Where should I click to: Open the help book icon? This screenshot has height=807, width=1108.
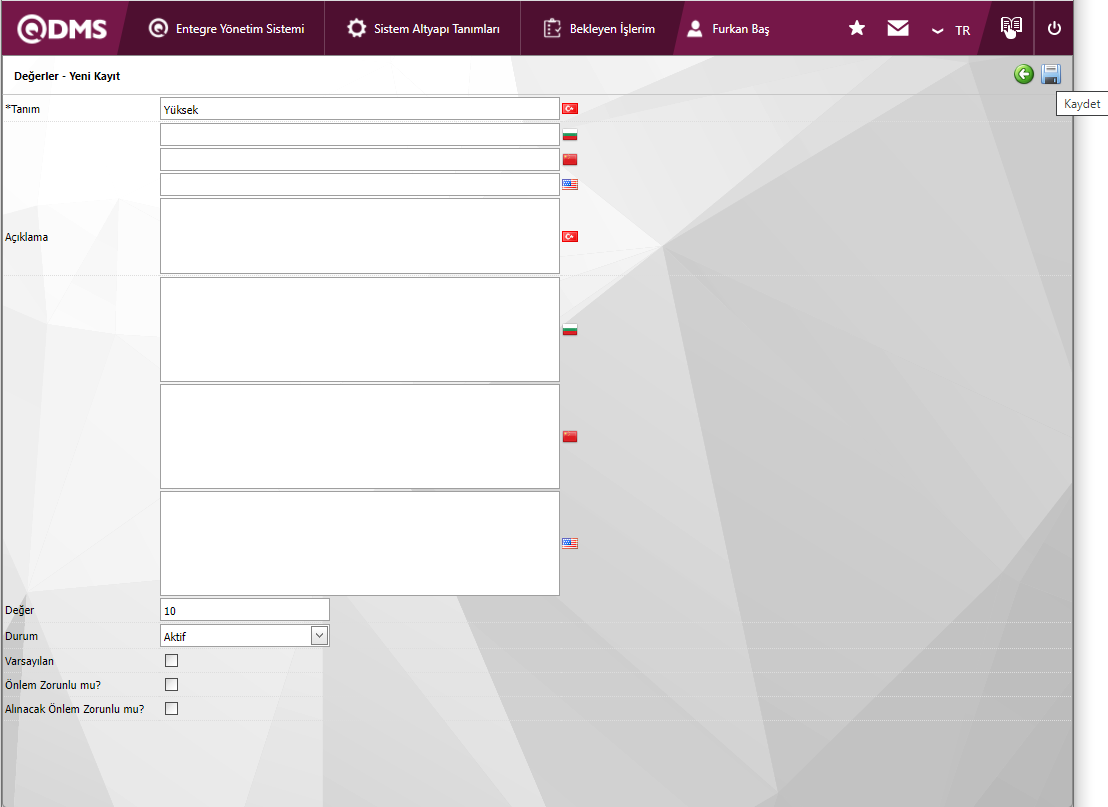coord(1011,28)
